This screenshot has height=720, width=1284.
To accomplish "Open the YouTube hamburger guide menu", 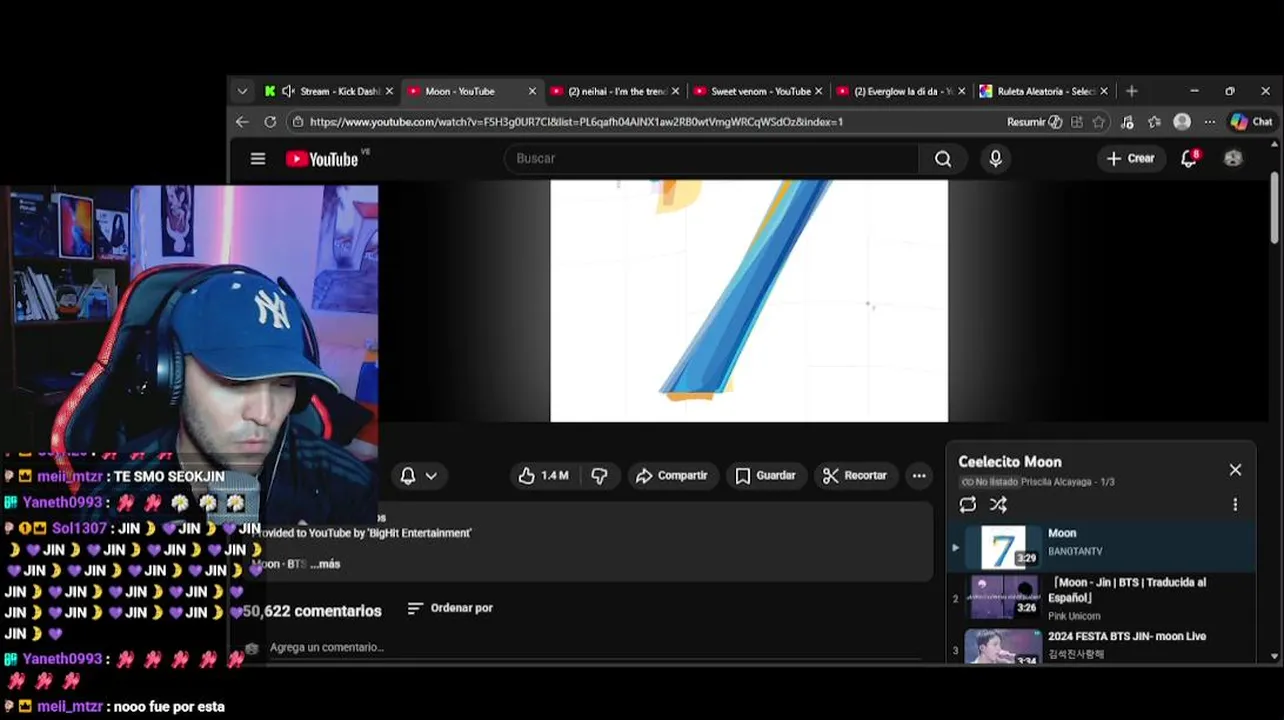I will click(x=258, y=159).
